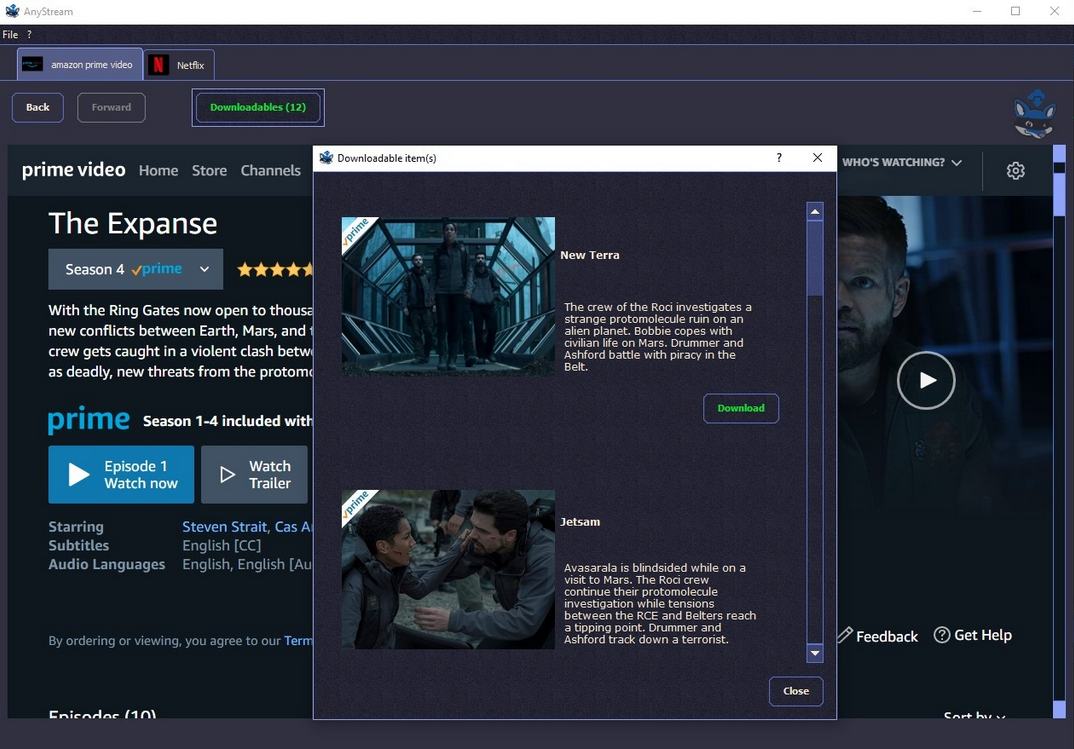Click the dialog help question mark

pos(779,158)
